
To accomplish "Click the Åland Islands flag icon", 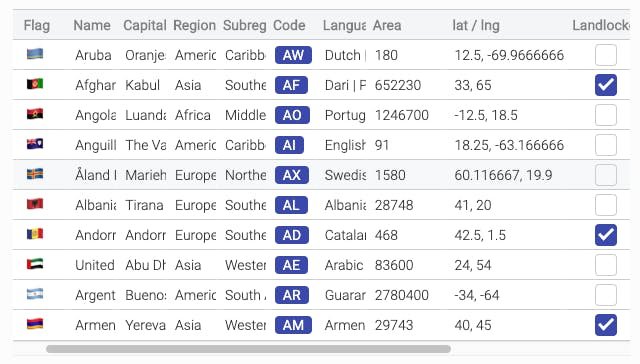I will [35, 174].
